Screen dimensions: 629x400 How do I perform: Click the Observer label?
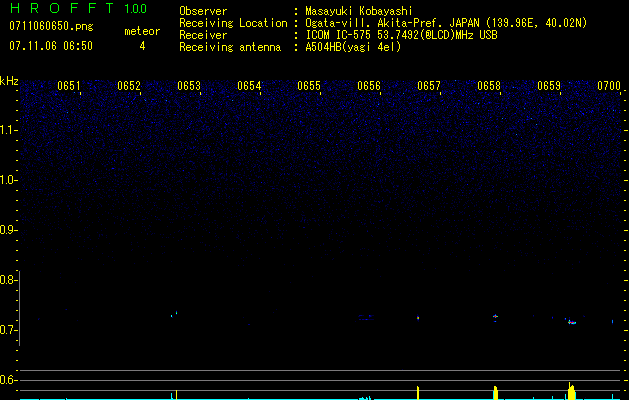click(x=203, y=11)
